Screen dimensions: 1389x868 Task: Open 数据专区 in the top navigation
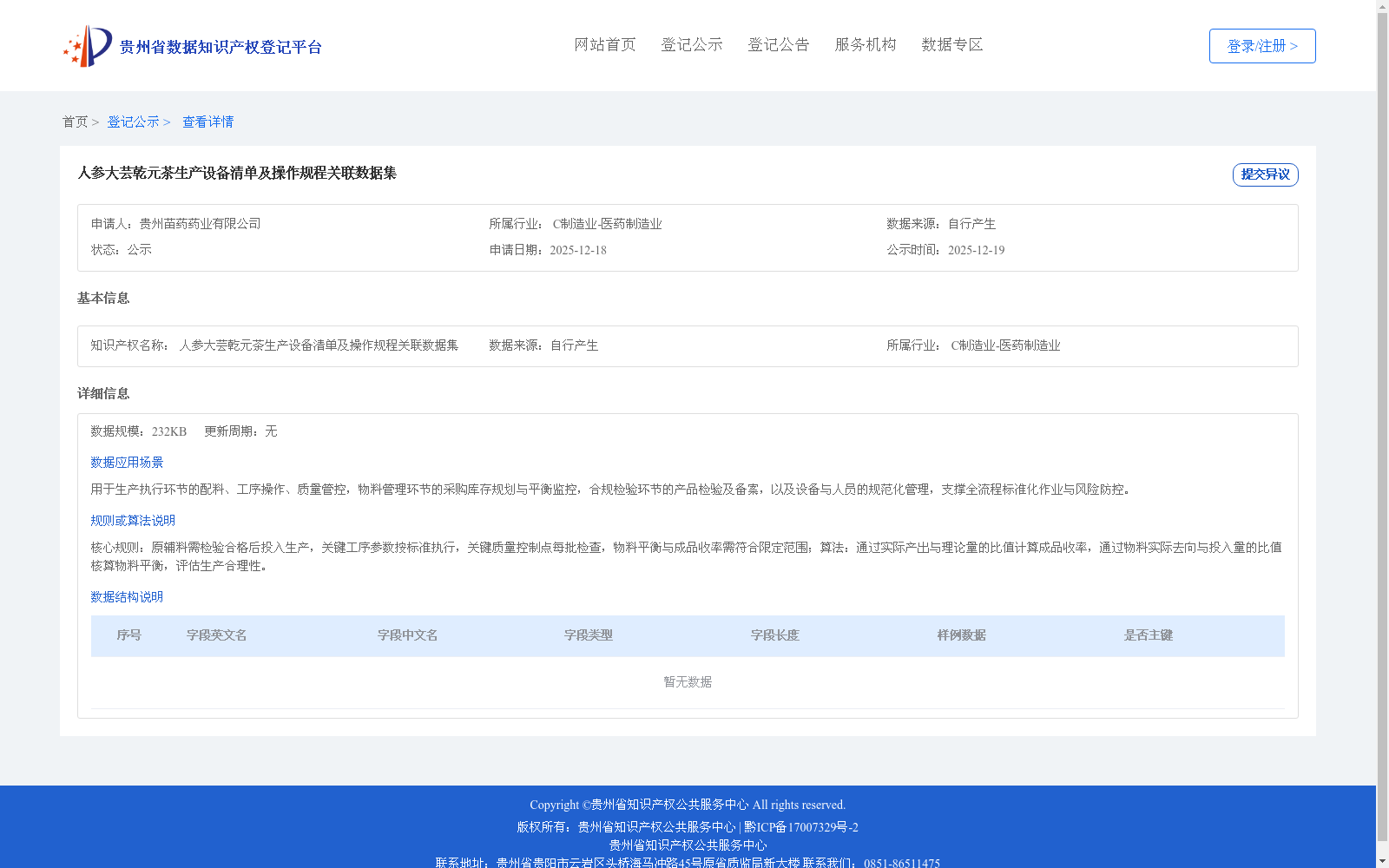point(952,44)
